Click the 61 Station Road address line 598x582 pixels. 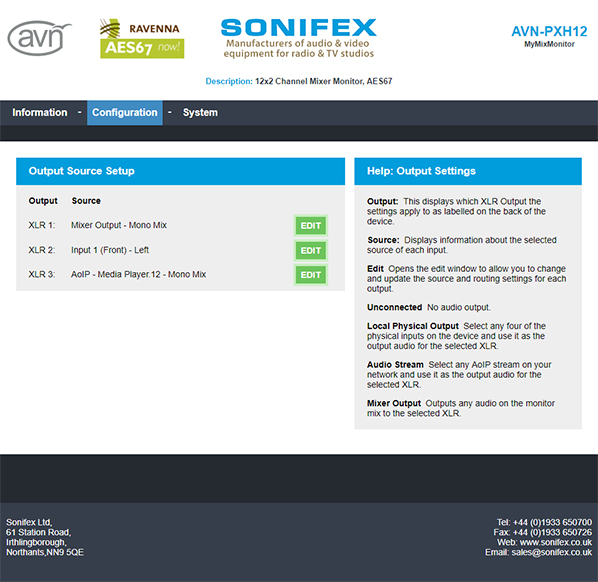tap(39, 532)
